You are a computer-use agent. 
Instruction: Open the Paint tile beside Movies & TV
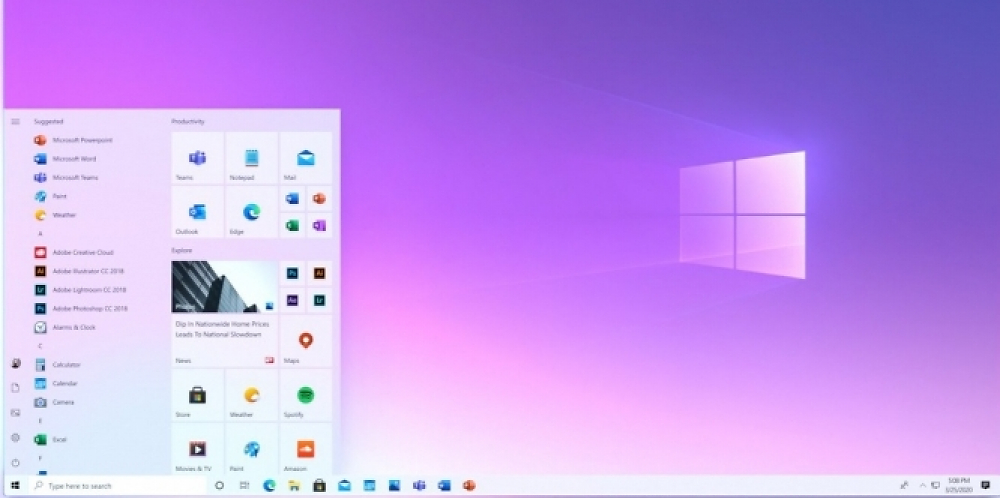(252, 449)
